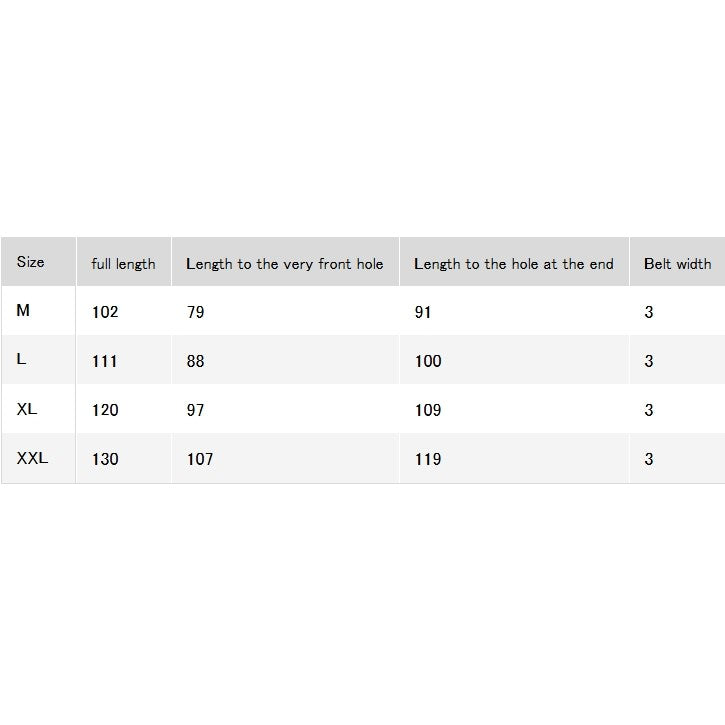Click the front hole value 79
725x725 pixels.
point(195,312)
